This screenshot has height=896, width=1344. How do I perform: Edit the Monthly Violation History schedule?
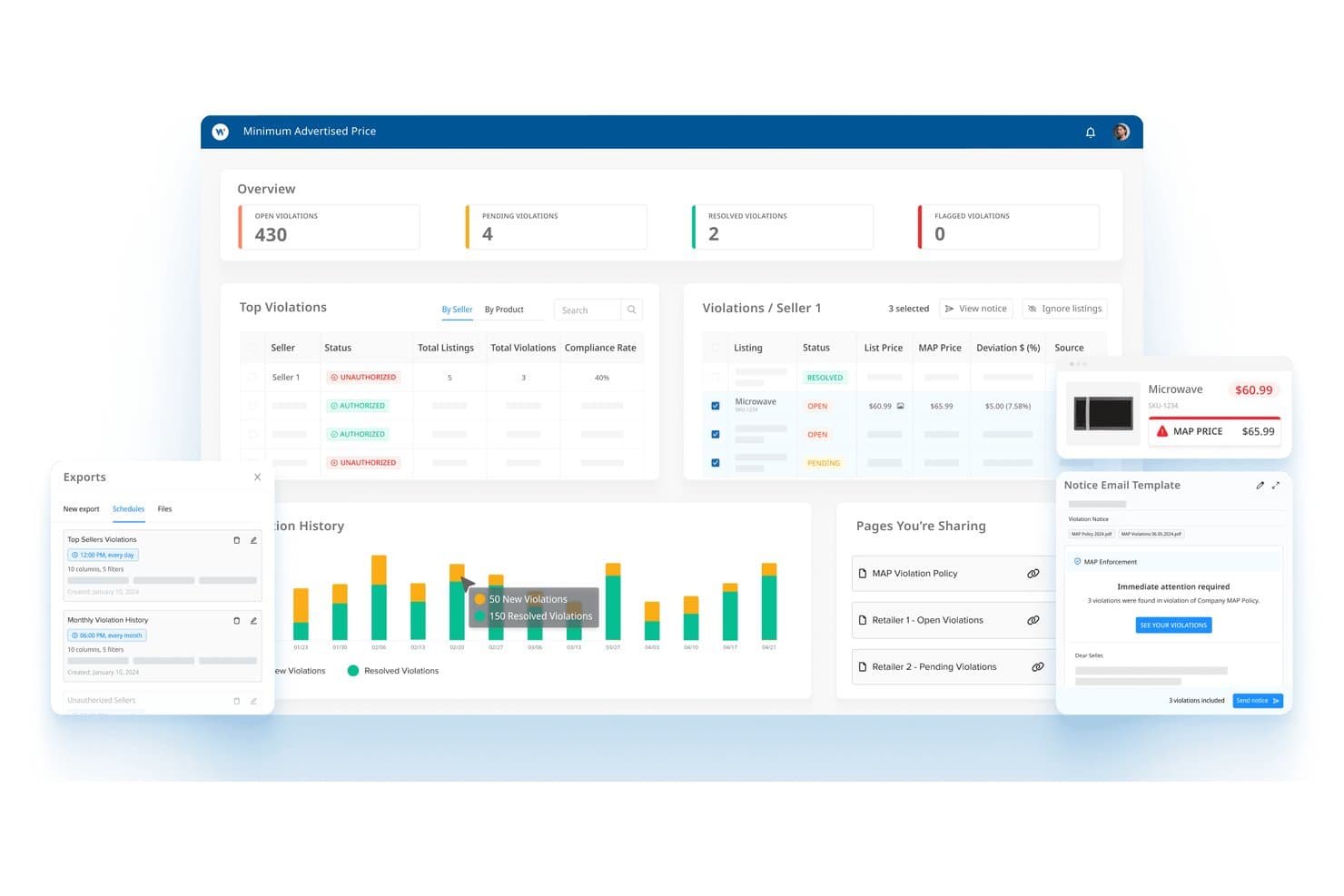click(x=253, y=621)
